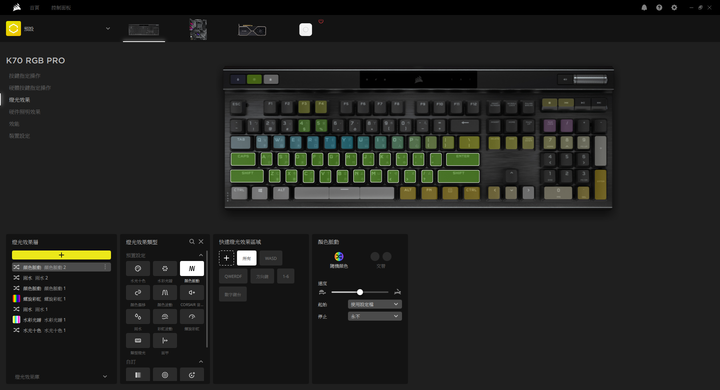Expand the lighting effects library chevron
The height and width of the screenshot is (390, 720).
105,377
